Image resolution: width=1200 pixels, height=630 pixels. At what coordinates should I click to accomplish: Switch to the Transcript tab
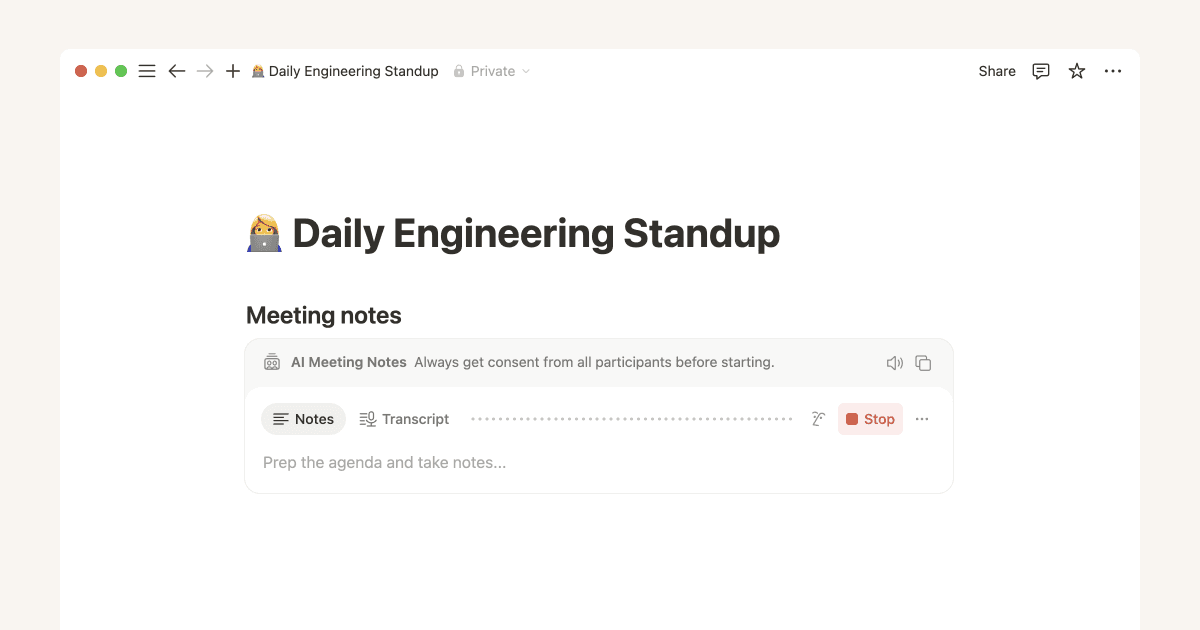click(404, 419)
